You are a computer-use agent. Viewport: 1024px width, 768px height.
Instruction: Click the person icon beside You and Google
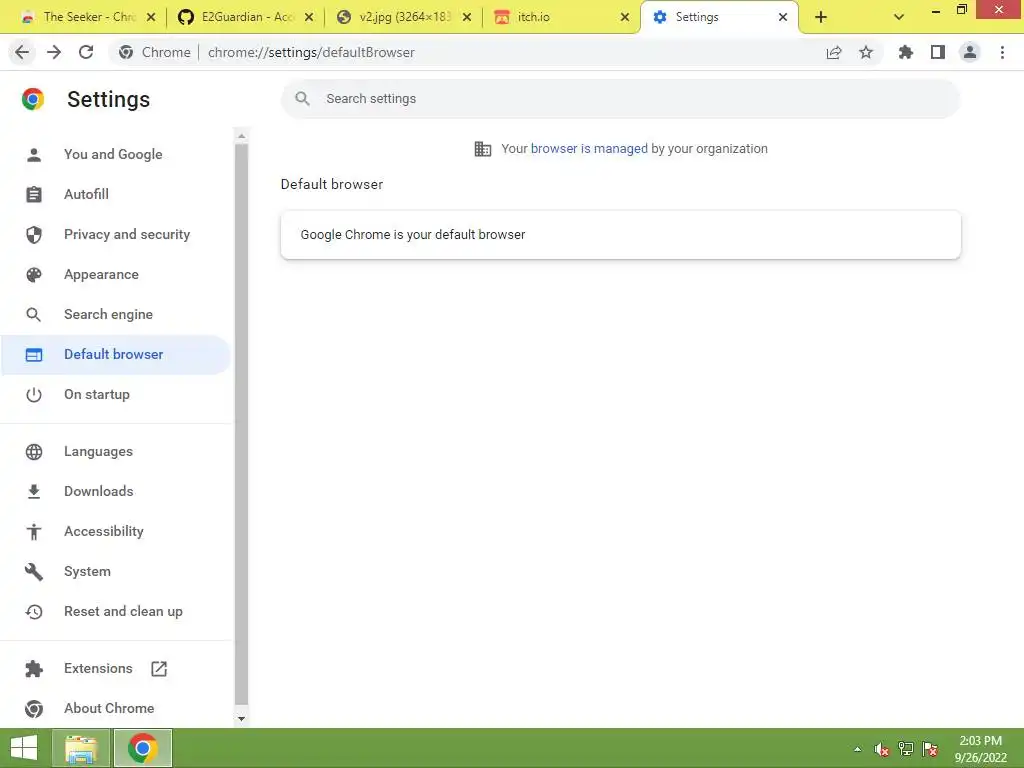pos(34,155)
